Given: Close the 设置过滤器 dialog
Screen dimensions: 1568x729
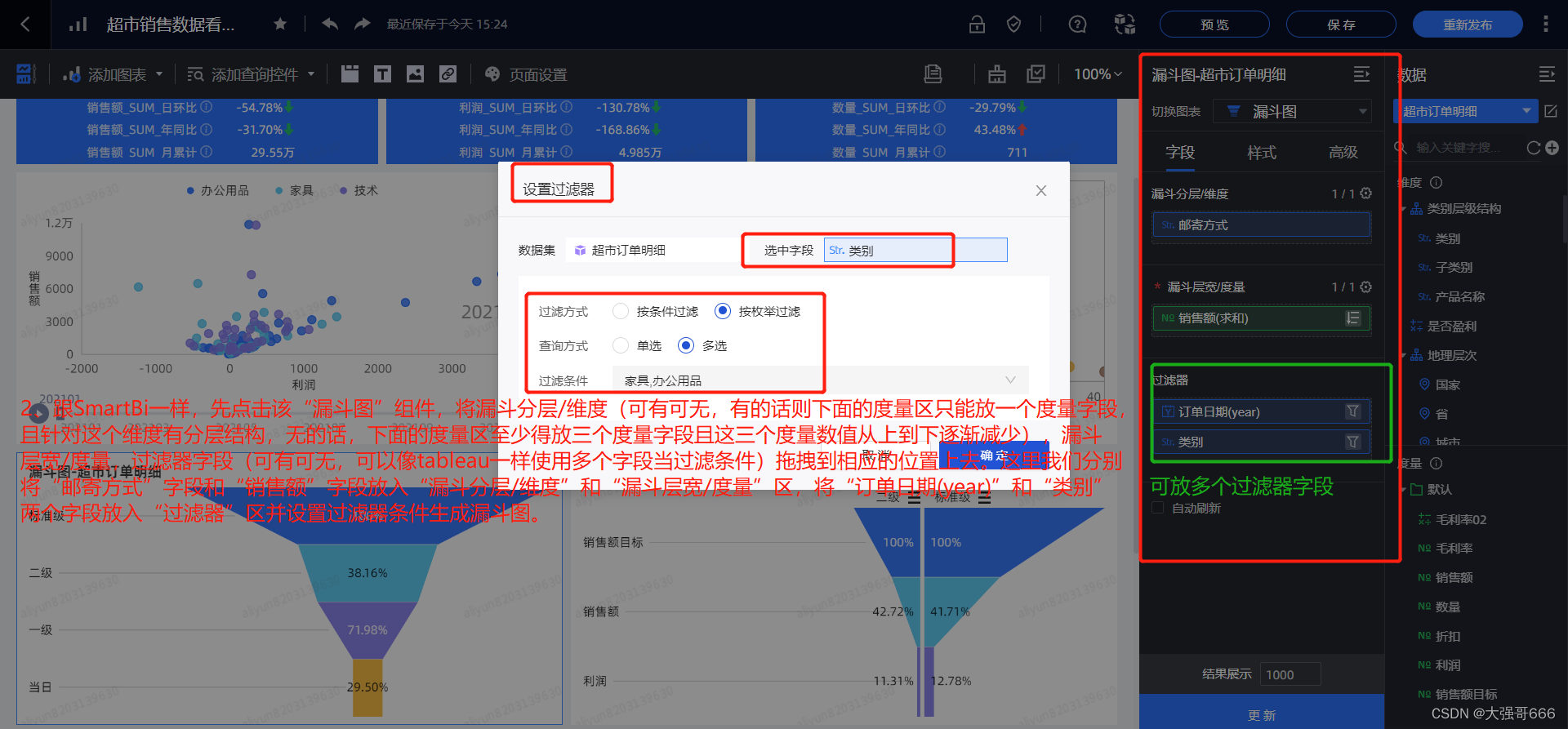Looking at the screenshot, I should coord(1040,190).
